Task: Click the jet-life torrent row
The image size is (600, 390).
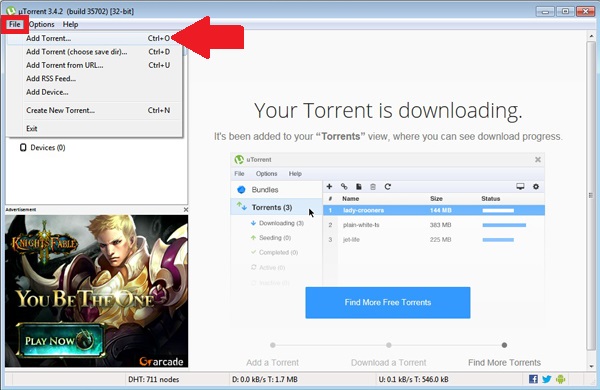Action: tap(434, 240)
